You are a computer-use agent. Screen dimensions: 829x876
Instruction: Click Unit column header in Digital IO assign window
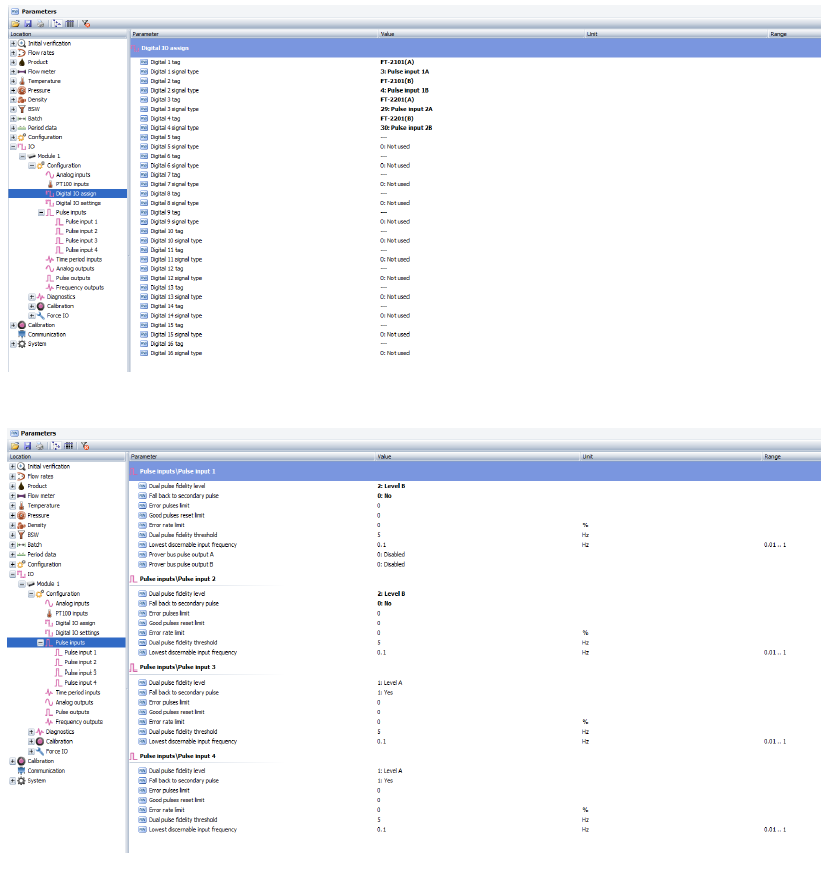[x=676, y=34]
